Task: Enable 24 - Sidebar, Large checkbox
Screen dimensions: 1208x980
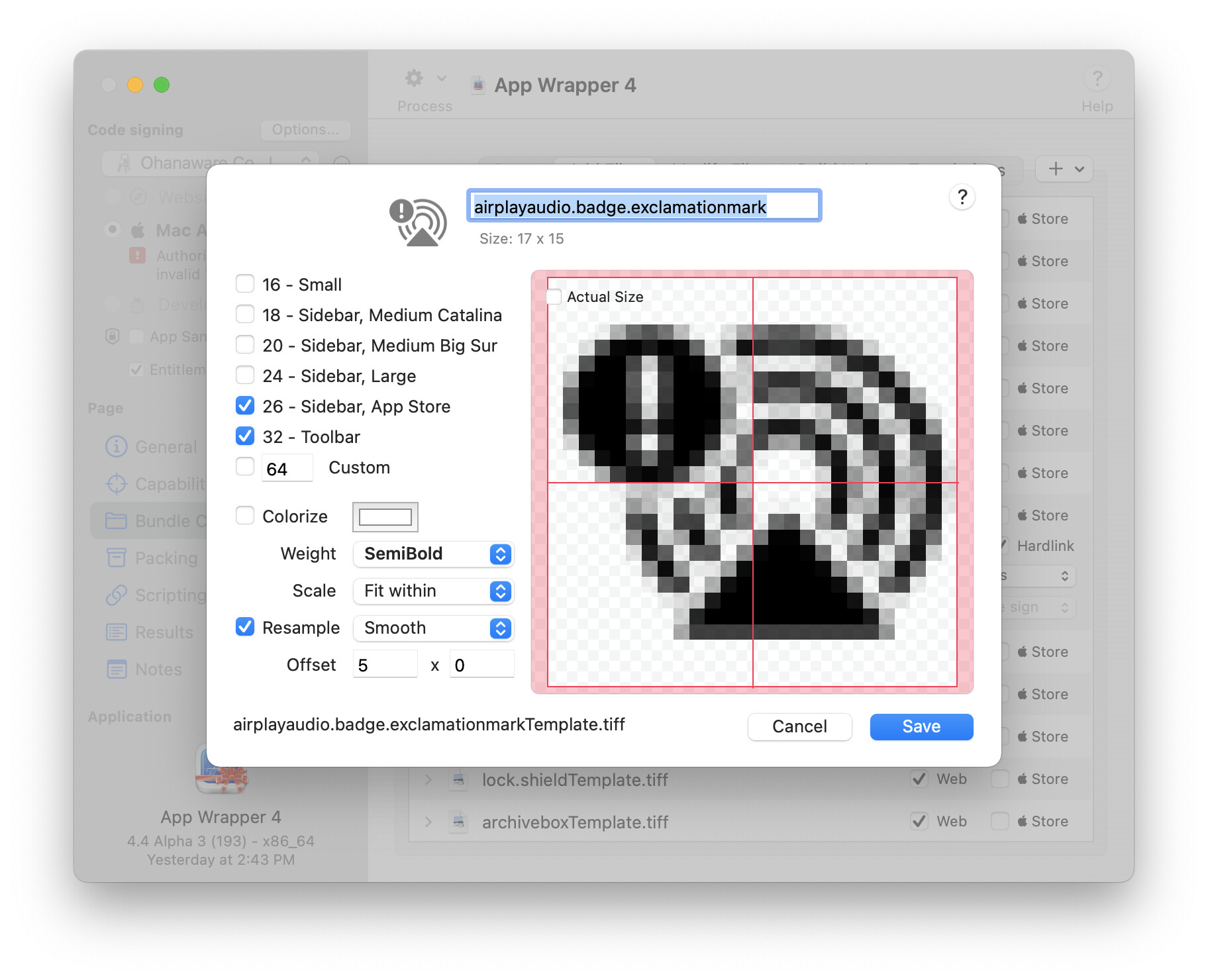Action: click(245, 375)
